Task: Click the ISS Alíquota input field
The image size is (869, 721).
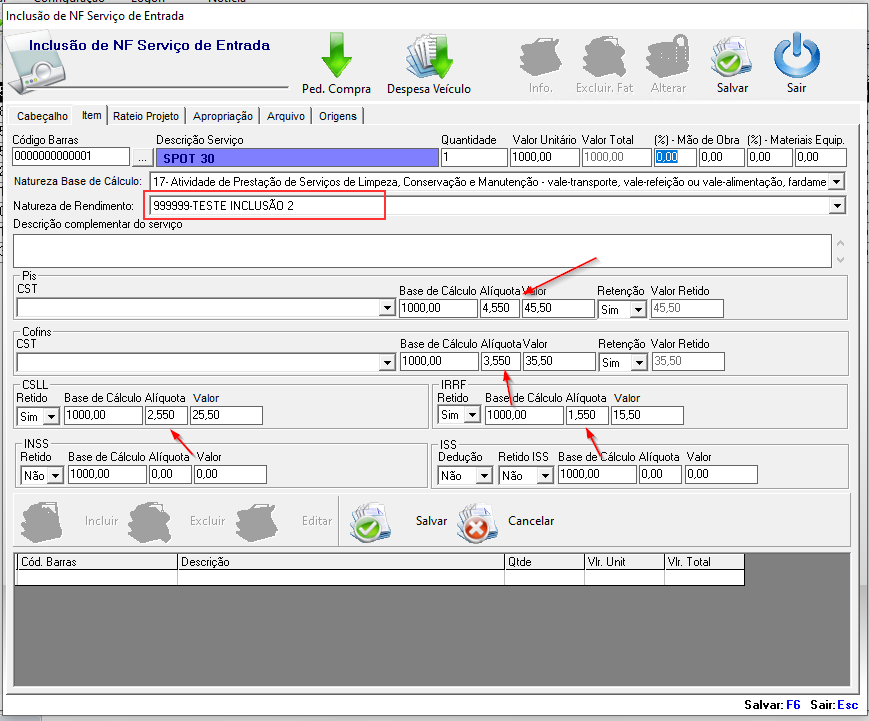Action: [660, 474]
